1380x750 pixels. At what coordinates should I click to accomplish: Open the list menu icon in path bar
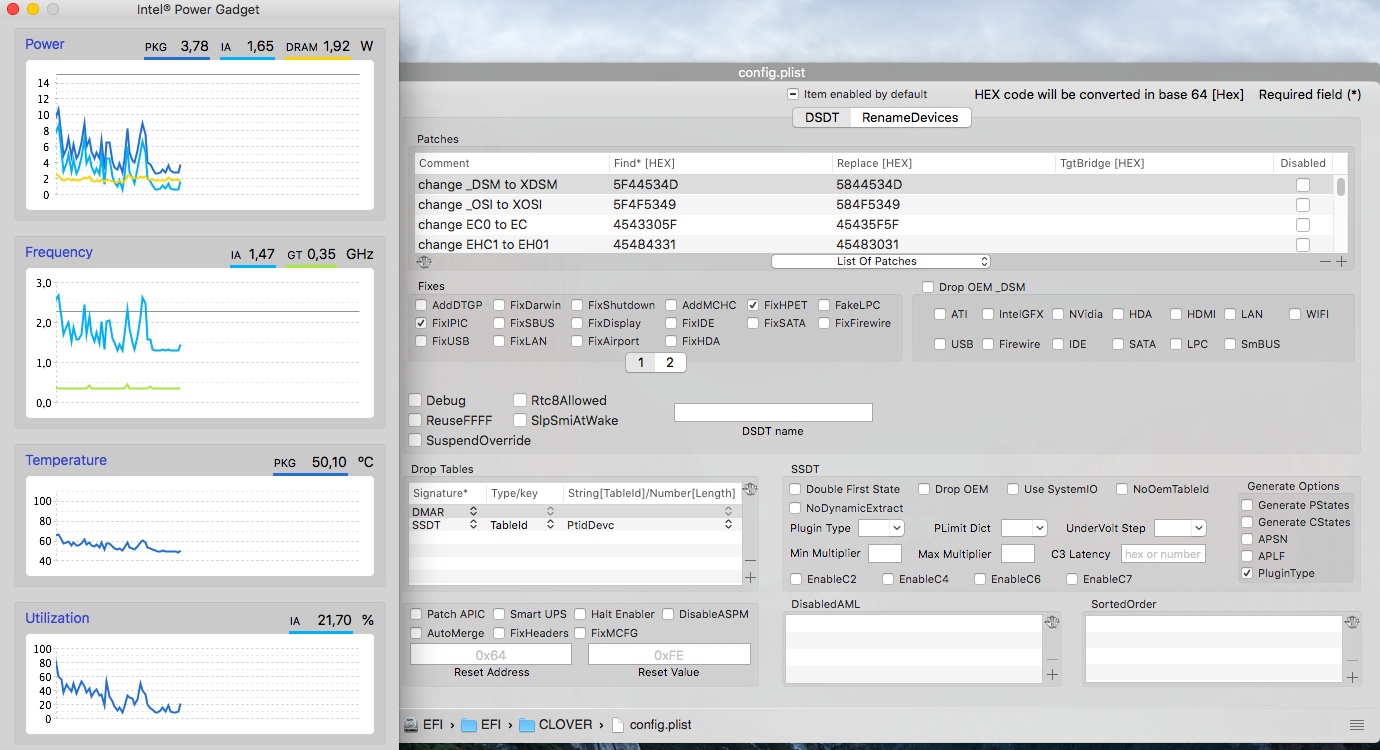[1356, 725]
